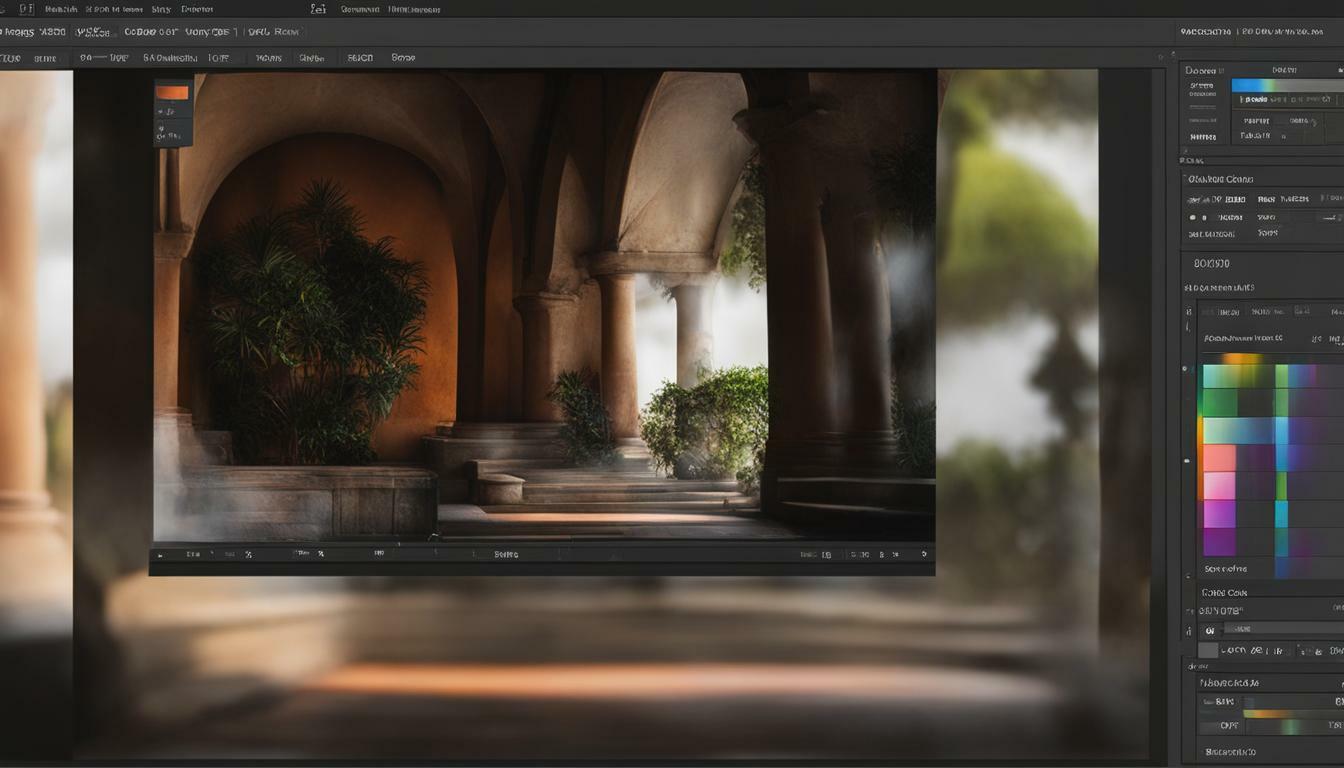1344x768 pixels.
Task: Toggle the white dot in the right-panel settings row
Action: (x=1191, y=217)
